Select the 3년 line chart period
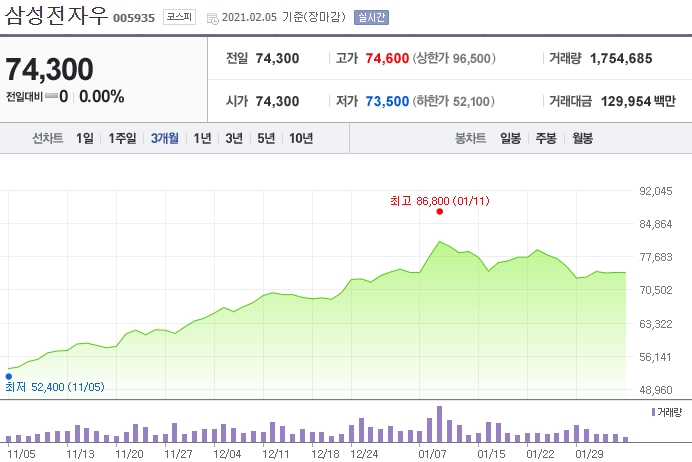The width and height of the screenshot is (692, 462). 234,139
